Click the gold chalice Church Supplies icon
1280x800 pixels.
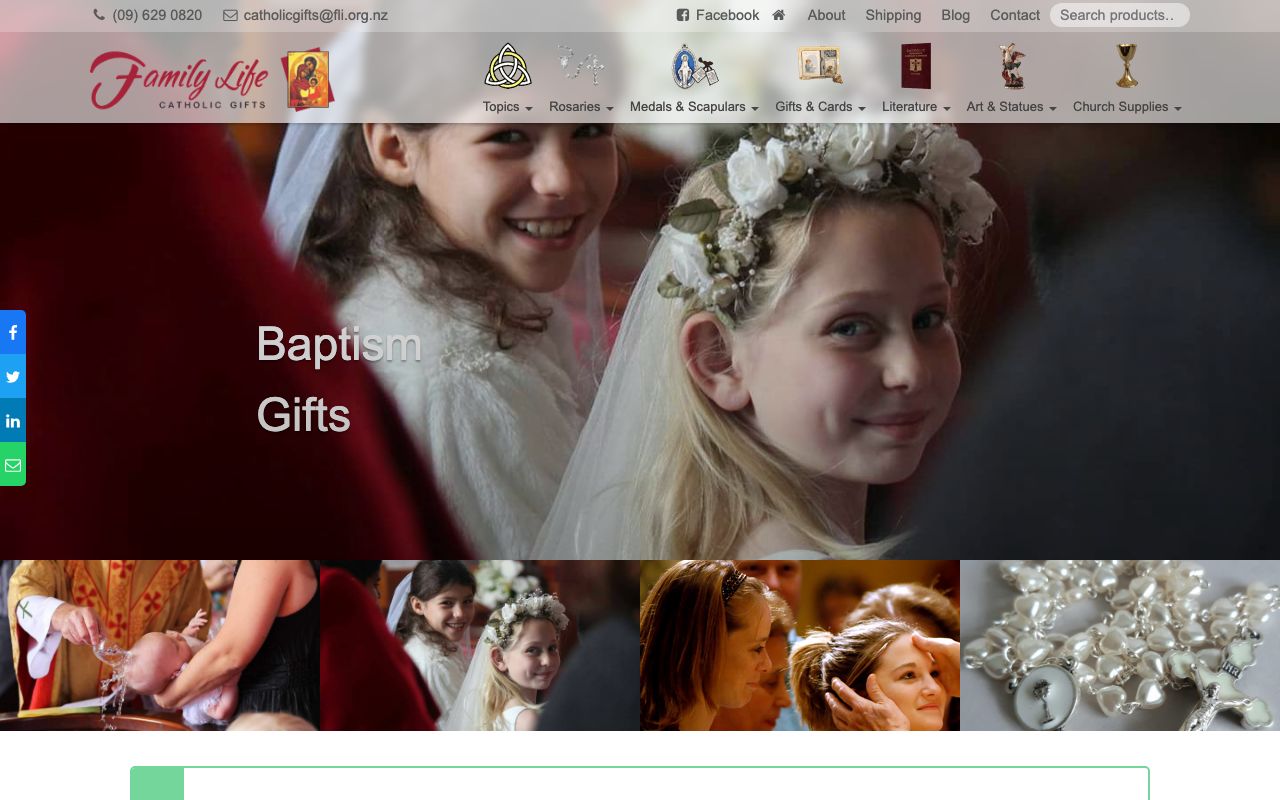point(1127,66)
